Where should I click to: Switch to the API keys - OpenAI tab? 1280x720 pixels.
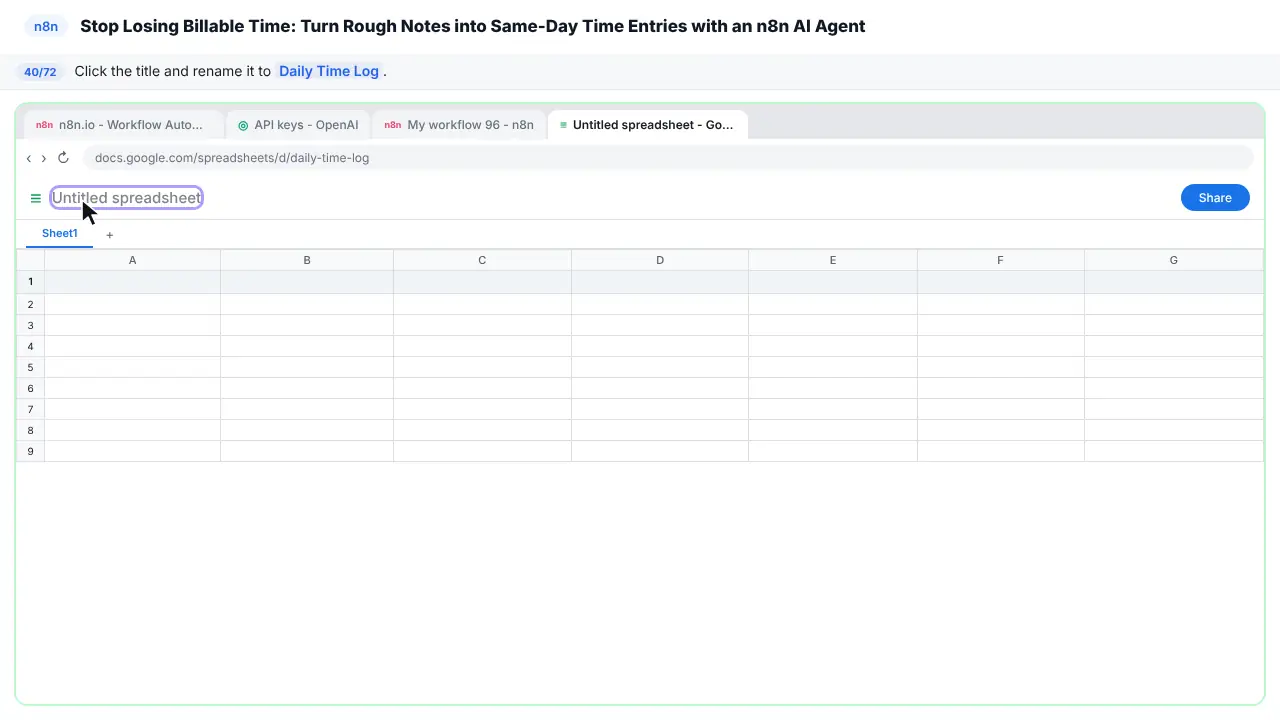click(x=298, y=125)
